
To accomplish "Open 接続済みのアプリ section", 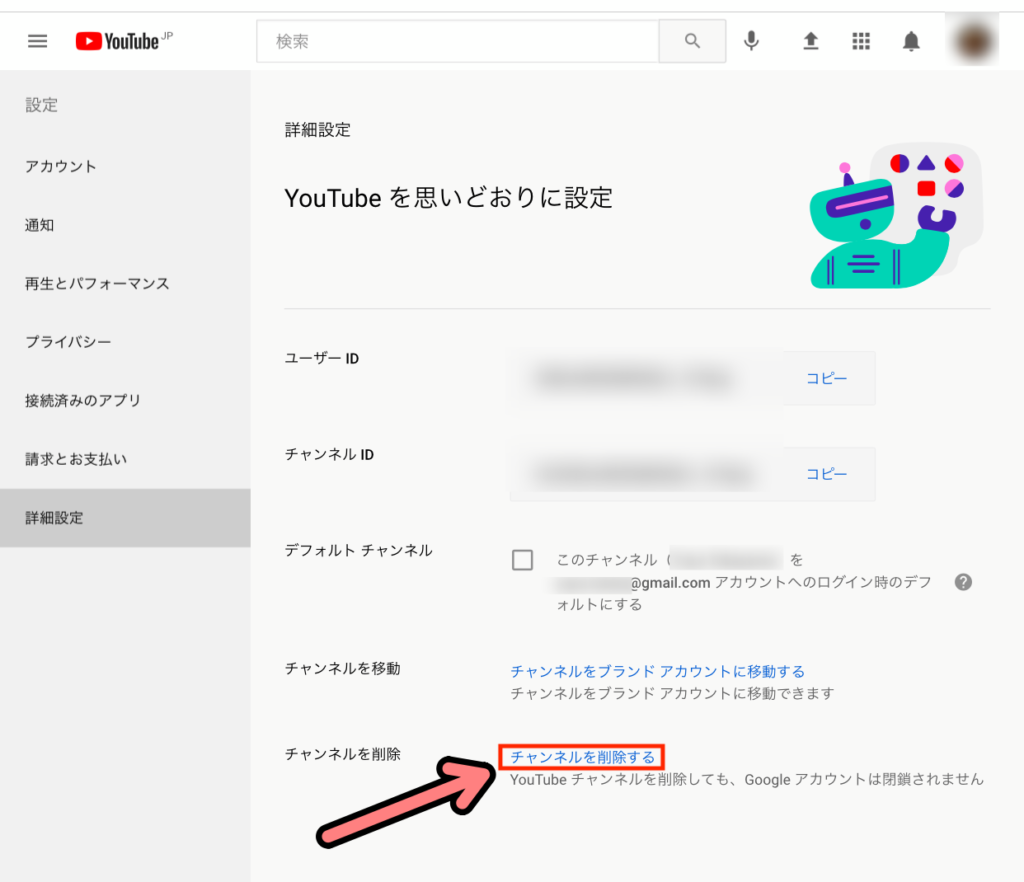I will tap(83, 401).
